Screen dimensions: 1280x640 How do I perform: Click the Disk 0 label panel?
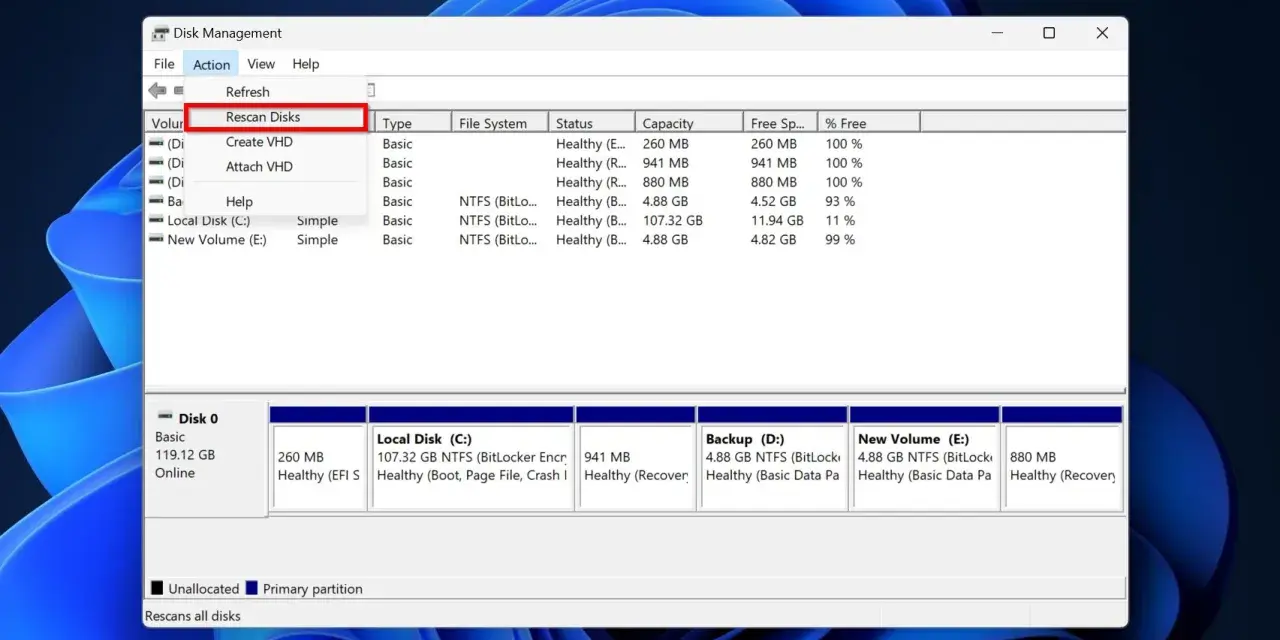pyautogui.click(x=207, y=460)
